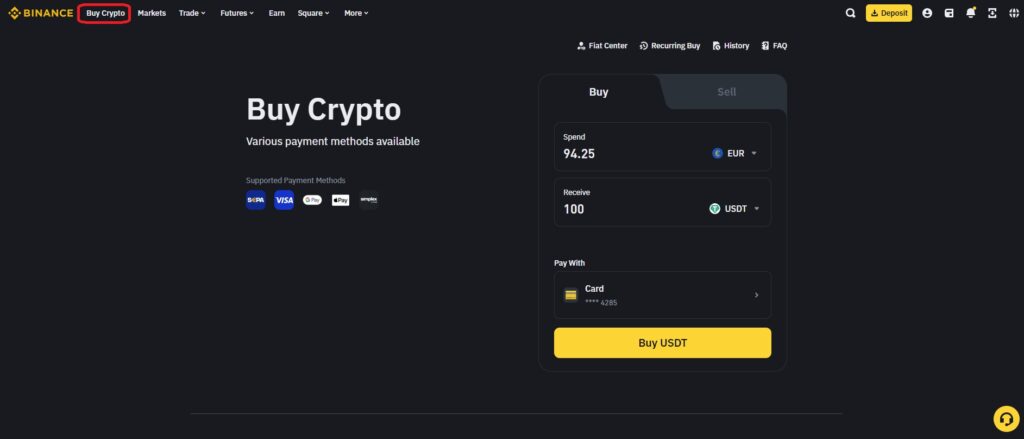Switch to the Sell tab
1024x439 pixels.
[726, 92]
